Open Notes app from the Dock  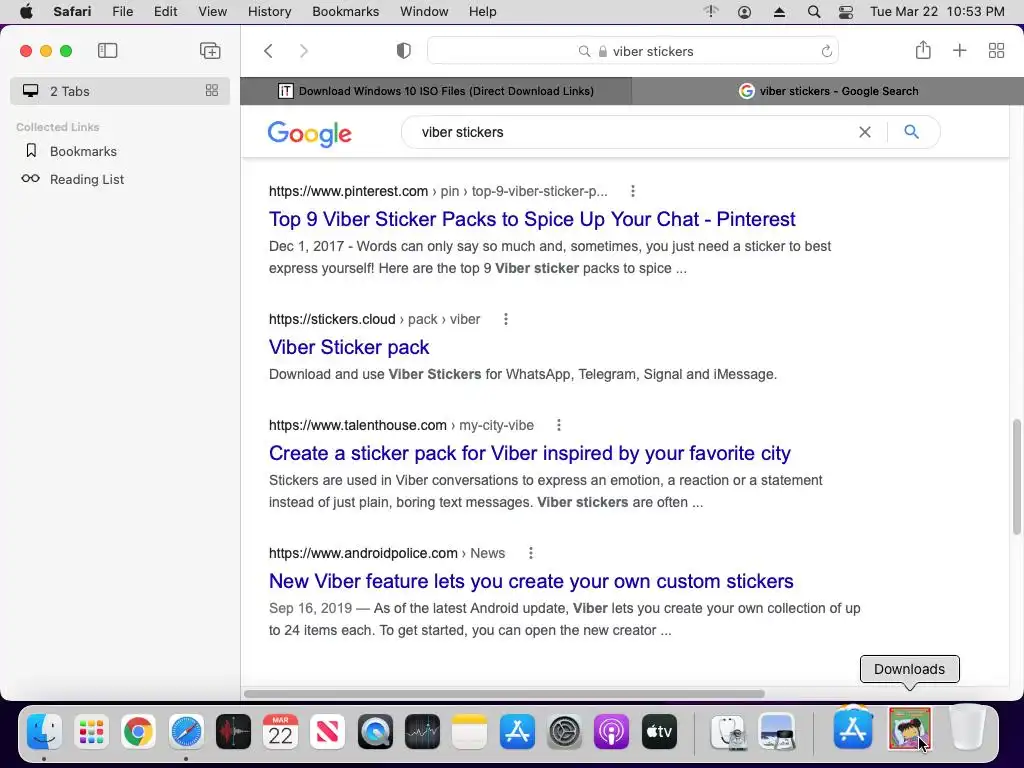point(470,731)
